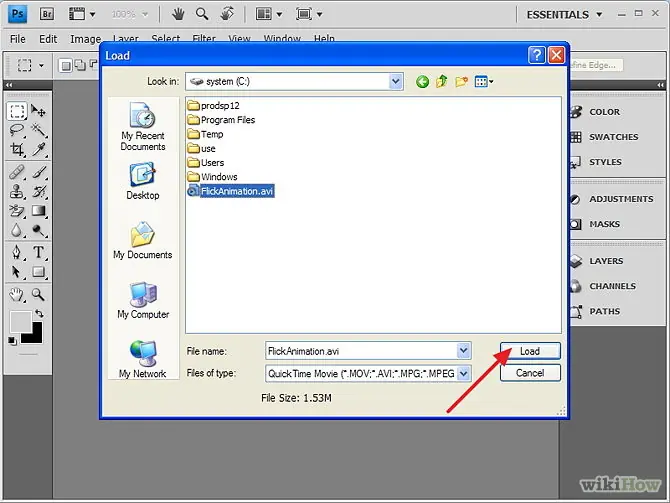Select the Type tool
Screen dimensions: 670x503
click(x=38, y=252)
